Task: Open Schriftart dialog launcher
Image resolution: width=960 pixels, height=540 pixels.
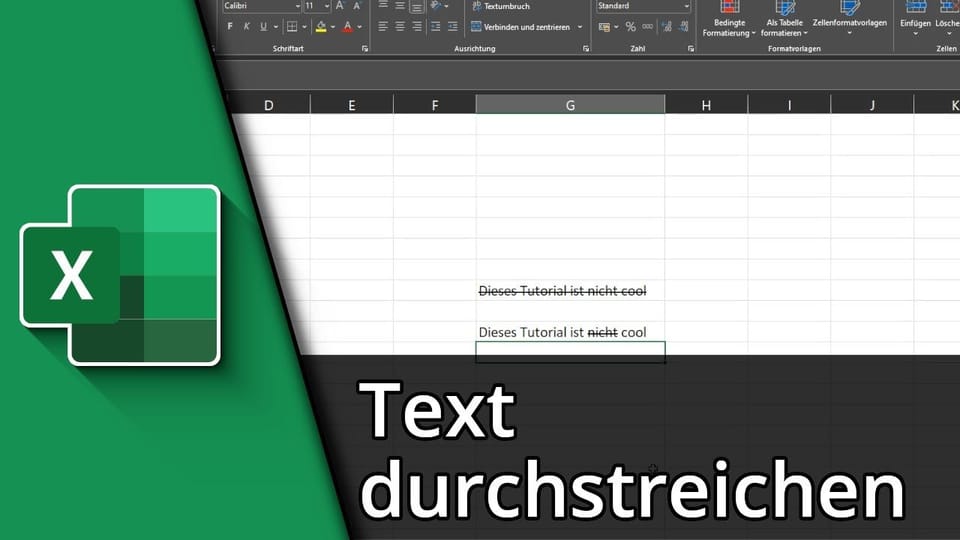Action: (365, 48)
